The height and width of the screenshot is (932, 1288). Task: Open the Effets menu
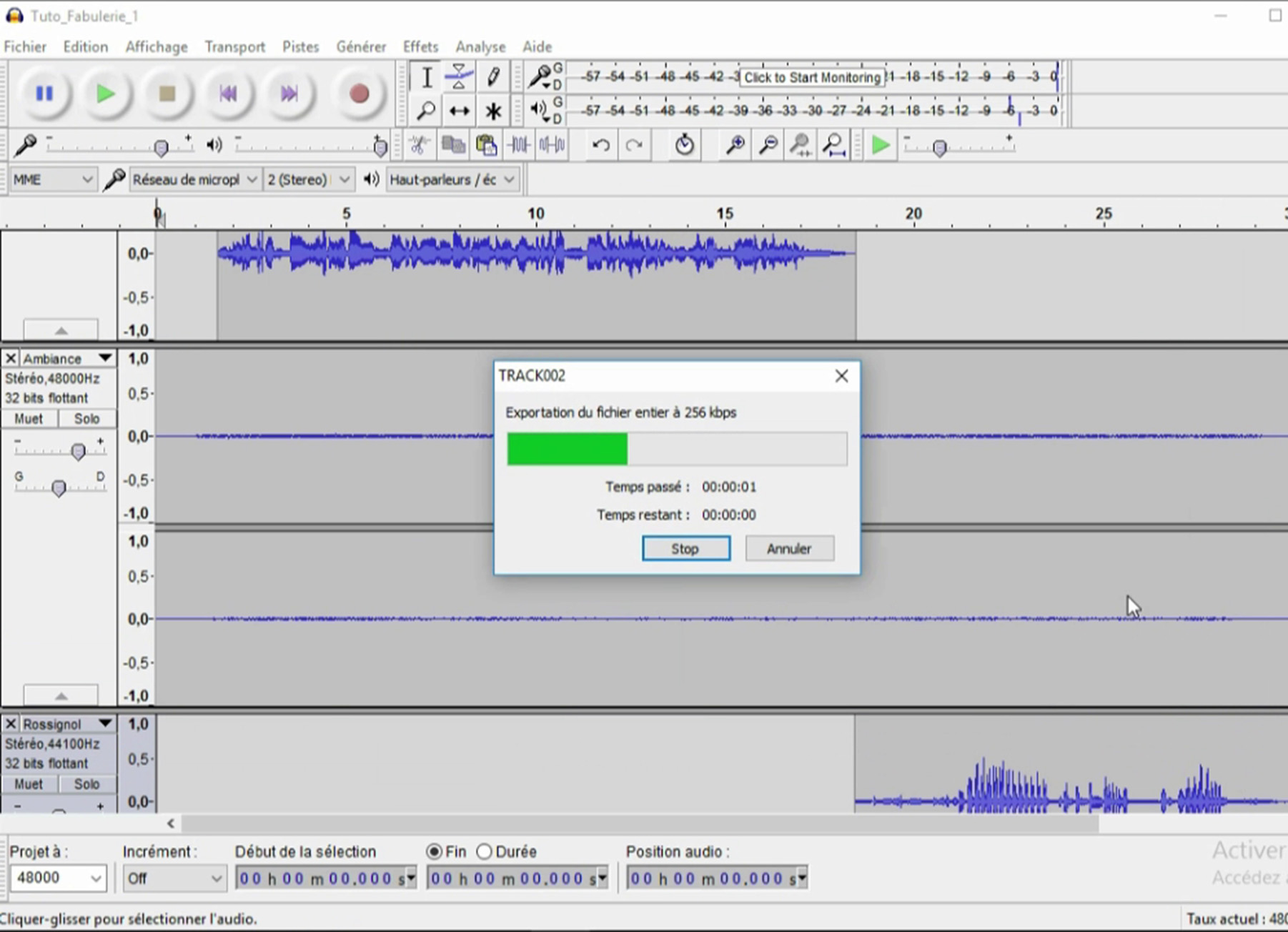(420, 46)
